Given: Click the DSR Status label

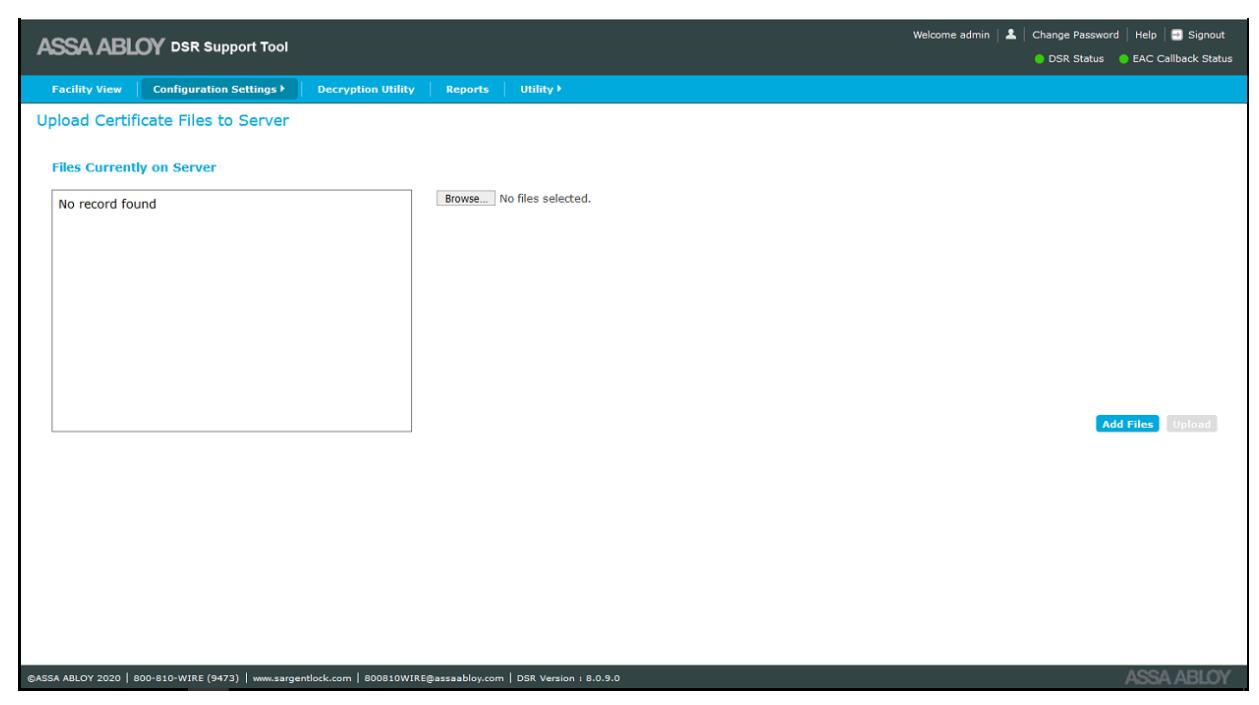Looking at the screenshot, I should (1076, 58).
